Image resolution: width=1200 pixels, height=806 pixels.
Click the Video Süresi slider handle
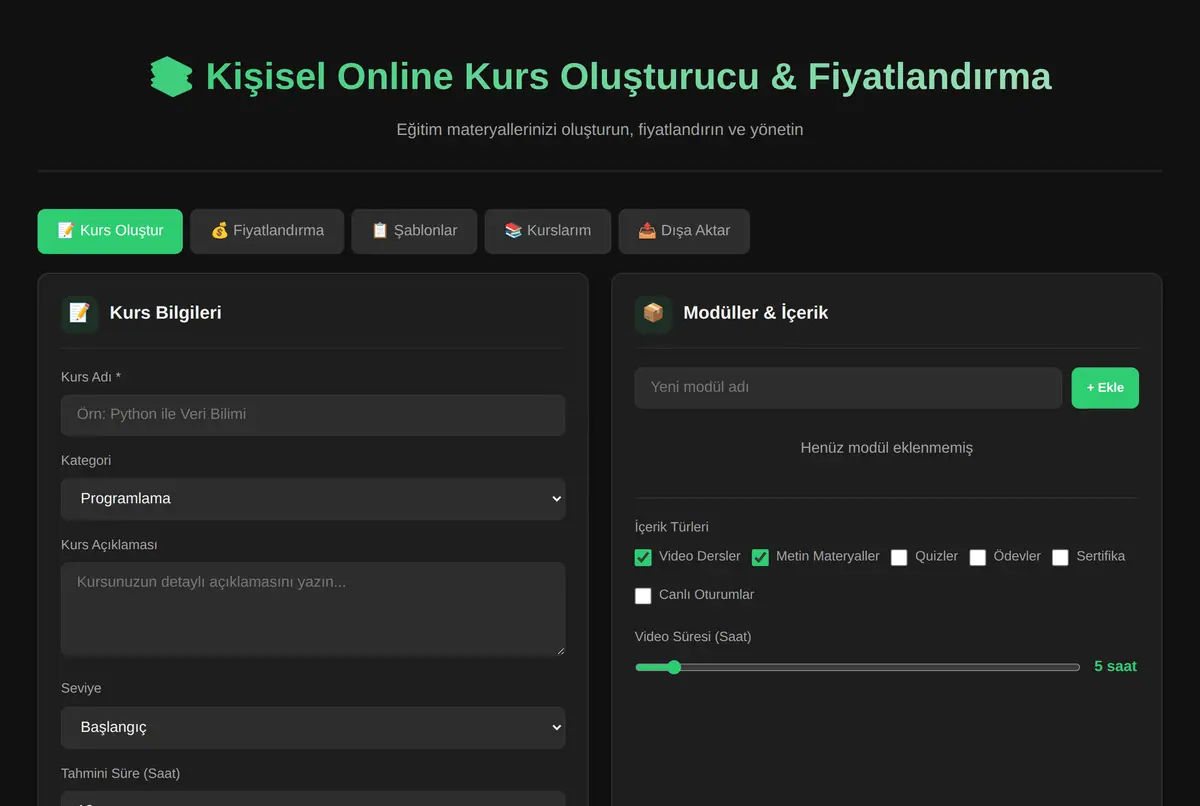(x=673, y=667)
